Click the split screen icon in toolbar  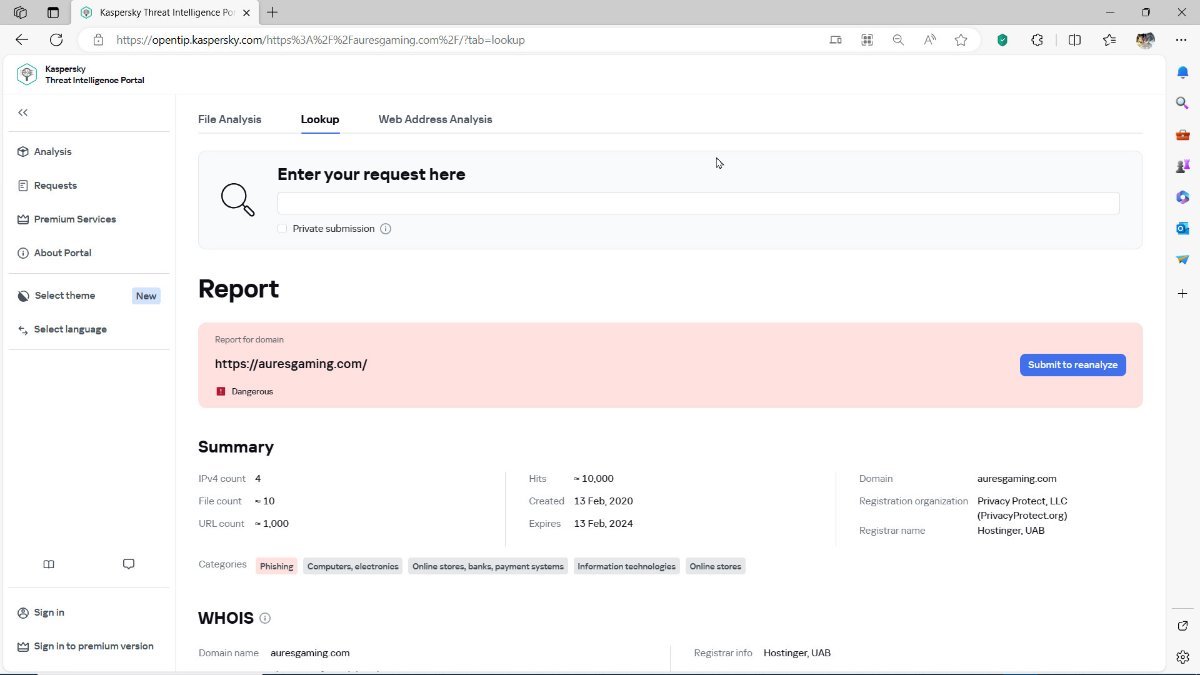[1075, 40]
